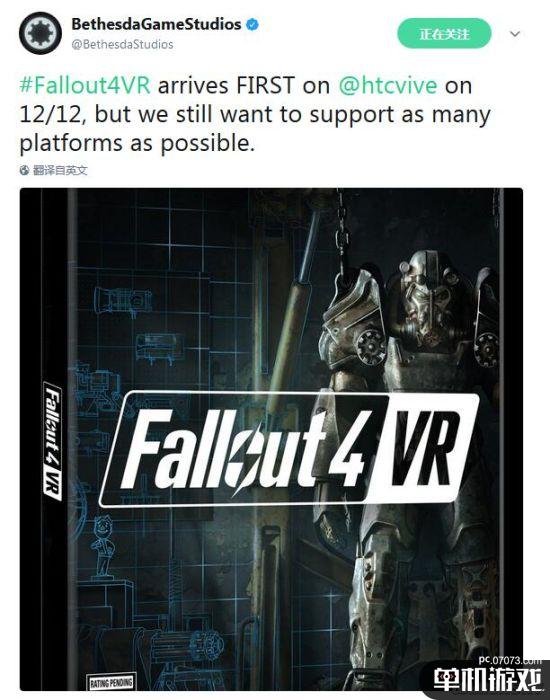This screenshot has width=550, height=700.
Task: Open the Fallout 4 VR cover image
Action: 271,439
